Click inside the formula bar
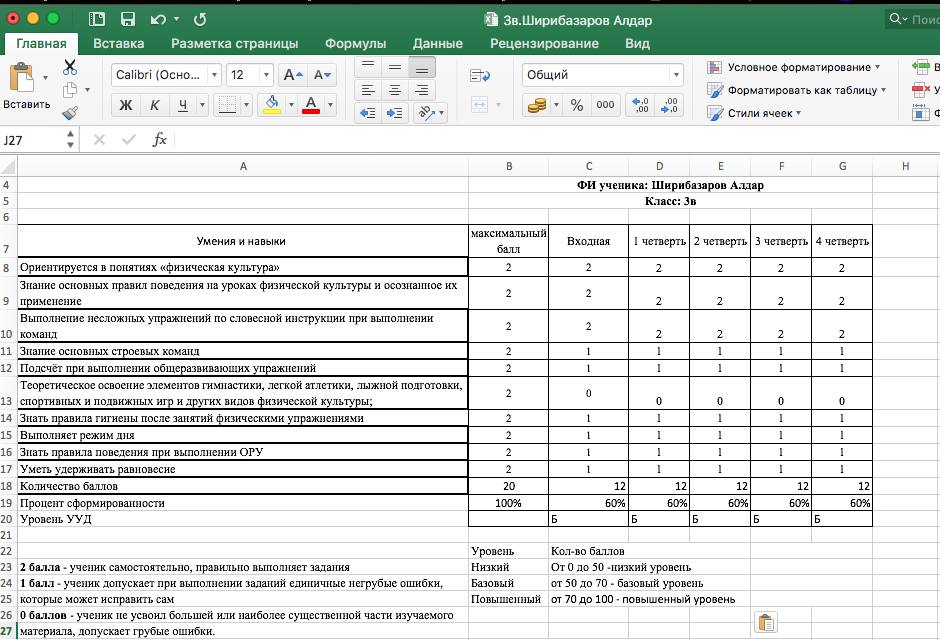The height and width of the screenshot is (640, 940). [x=555, y=140]
